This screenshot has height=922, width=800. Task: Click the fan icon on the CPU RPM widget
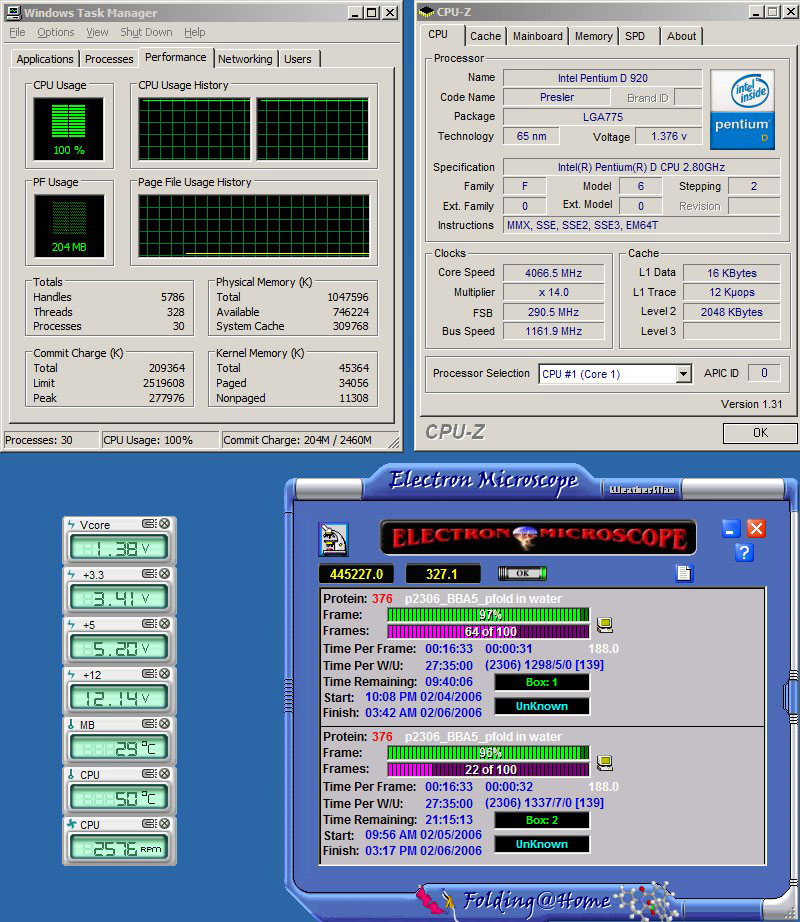[72, 824]
